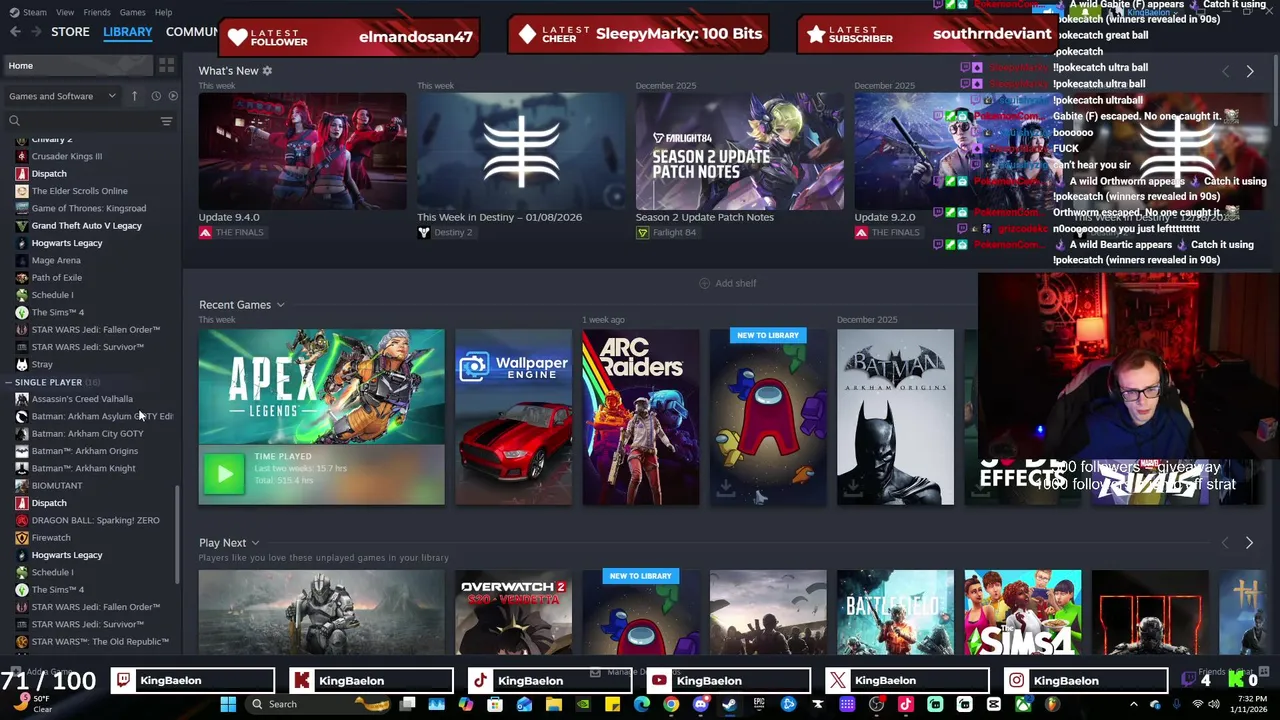Open the Games and Software dropdown
The height and width of the screenshot is (720, 1280).
(x=63, y=96)
